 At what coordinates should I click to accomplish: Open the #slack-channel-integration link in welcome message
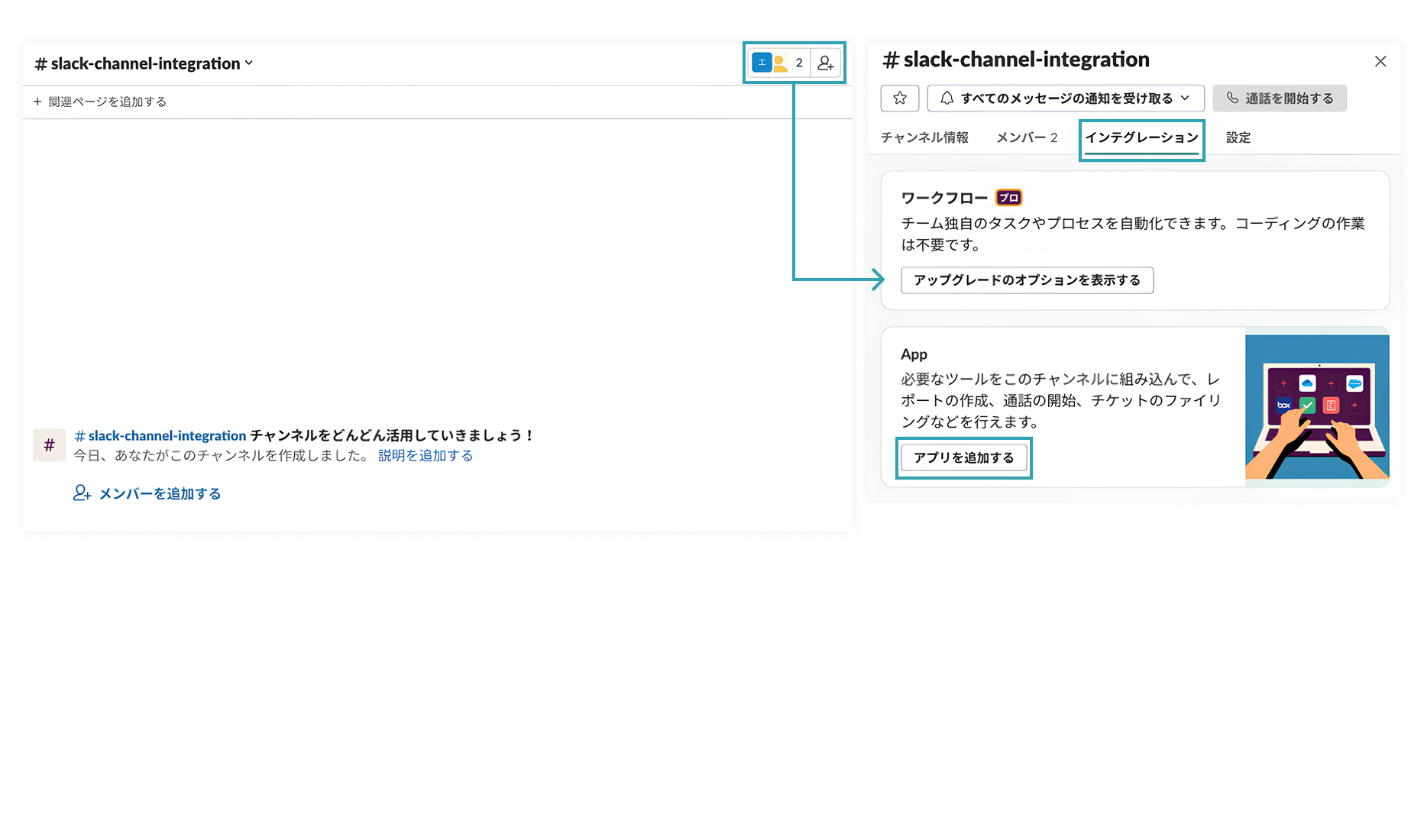[x=160, y=435]
